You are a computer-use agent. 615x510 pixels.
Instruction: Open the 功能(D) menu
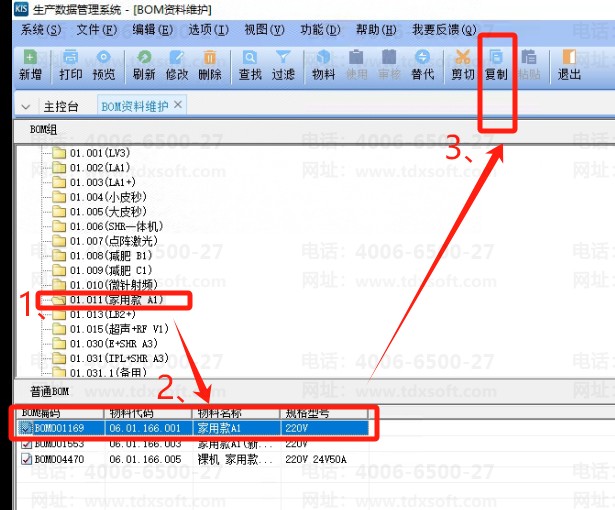tap(320, 30)
